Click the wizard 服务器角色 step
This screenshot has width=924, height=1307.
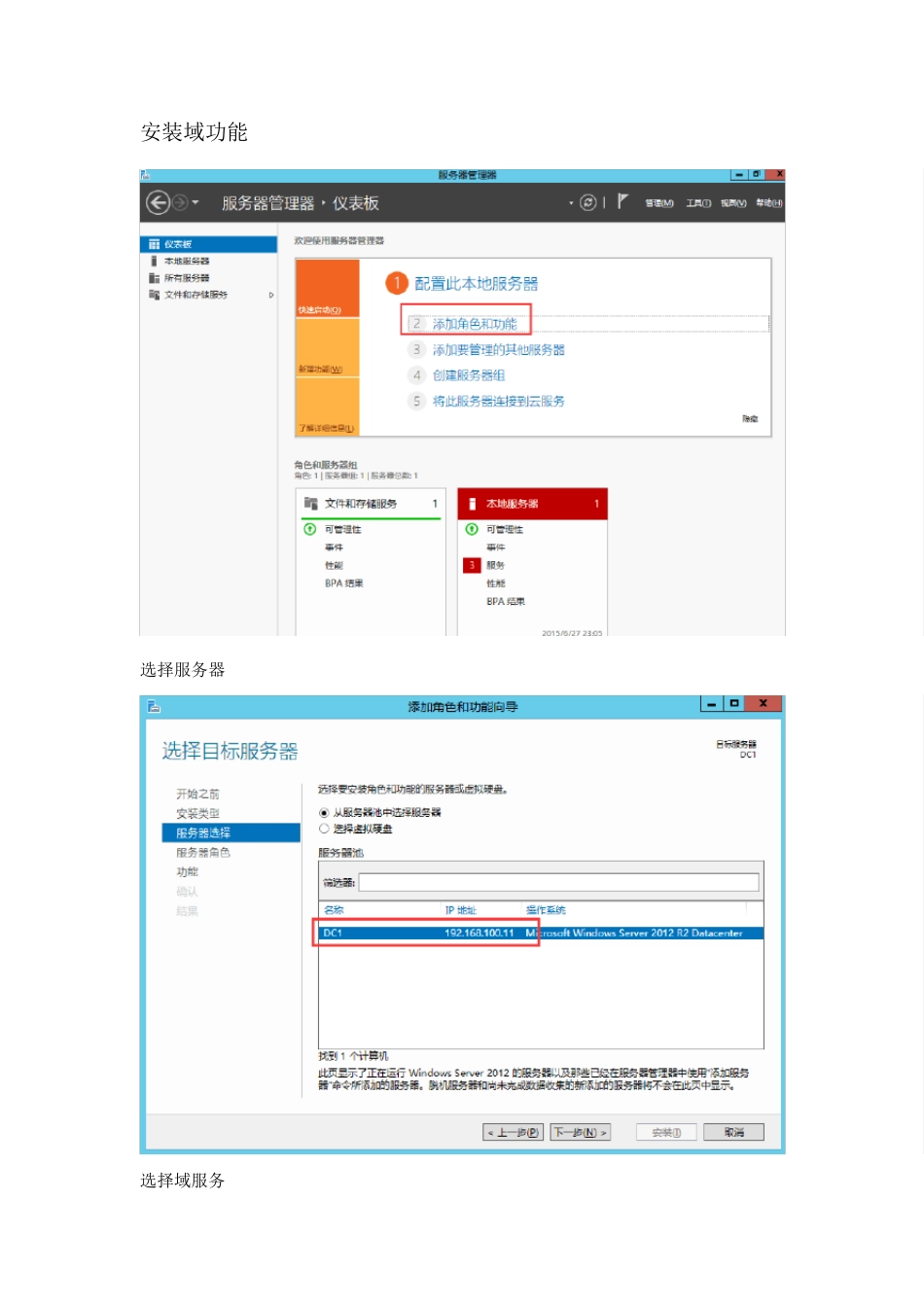click(203, 853)
